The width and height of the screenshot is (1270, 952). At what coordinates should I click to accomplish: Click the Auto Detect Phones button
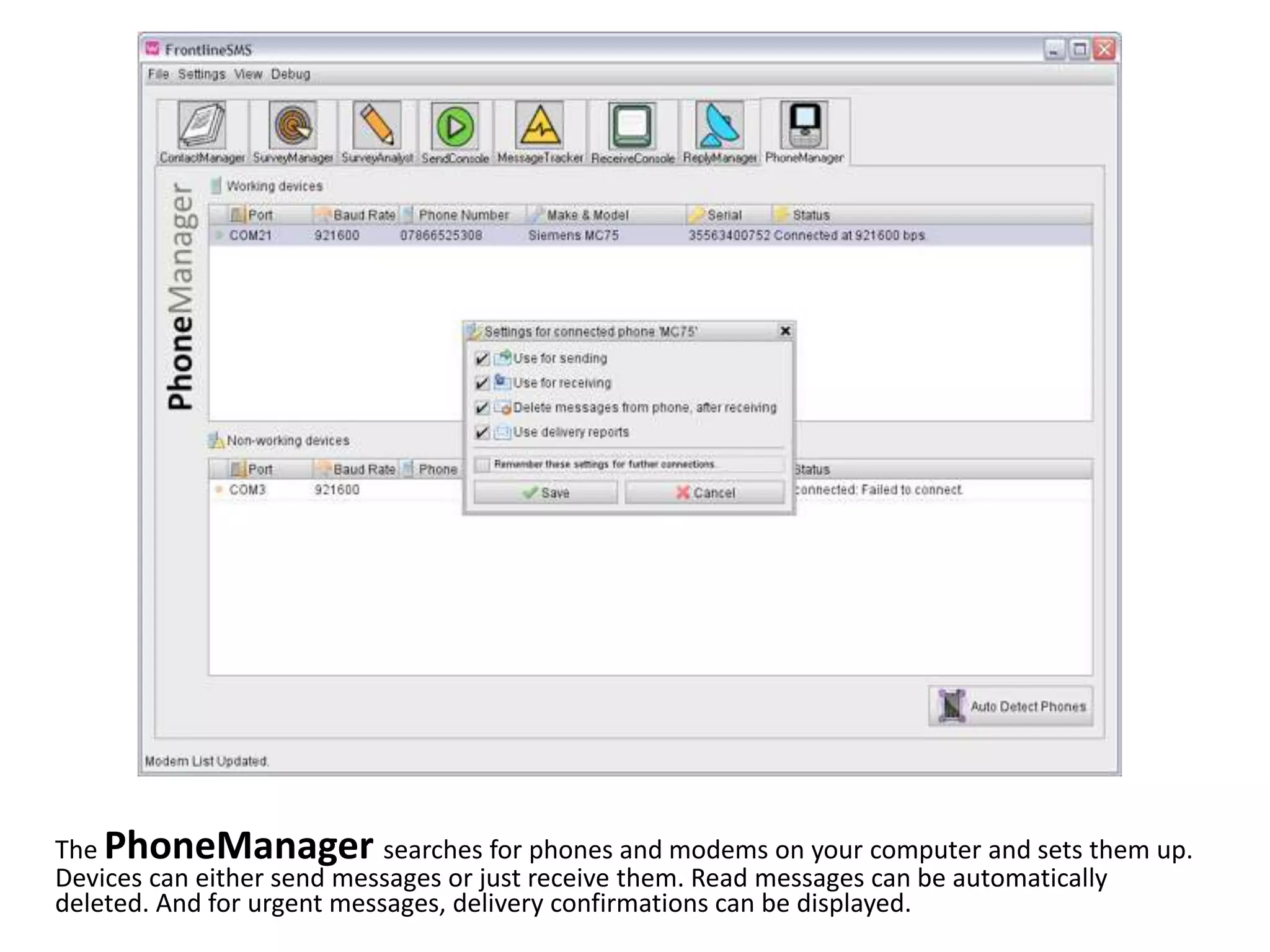(1011, 706)
